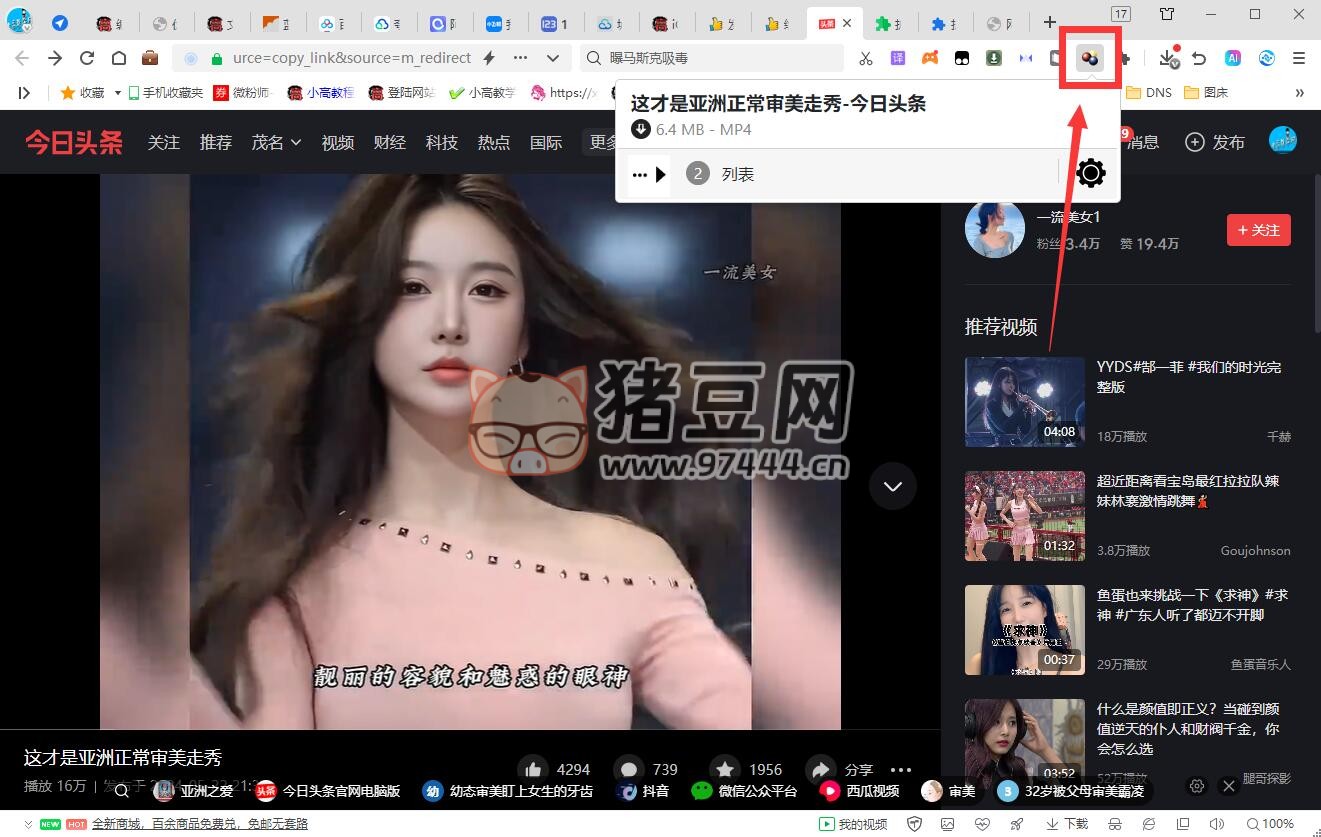The height and width of the screenshot is (837, 1321).
Task: Open the 739 comments icon
Action: pos(629,769)
